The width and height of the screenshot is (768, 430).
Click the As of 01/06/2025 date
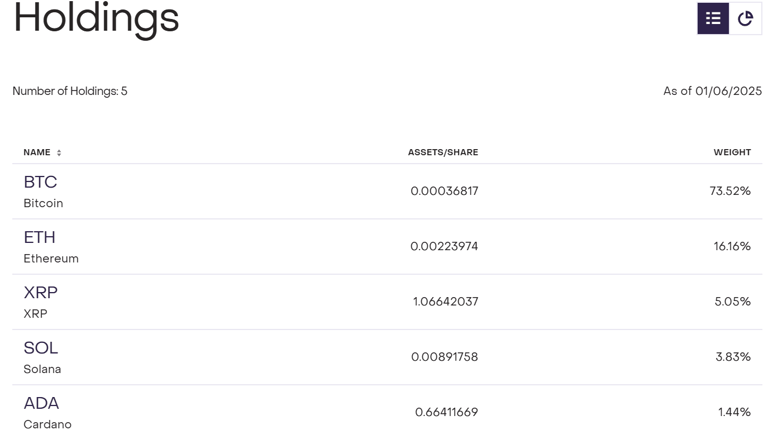[712, 91]
